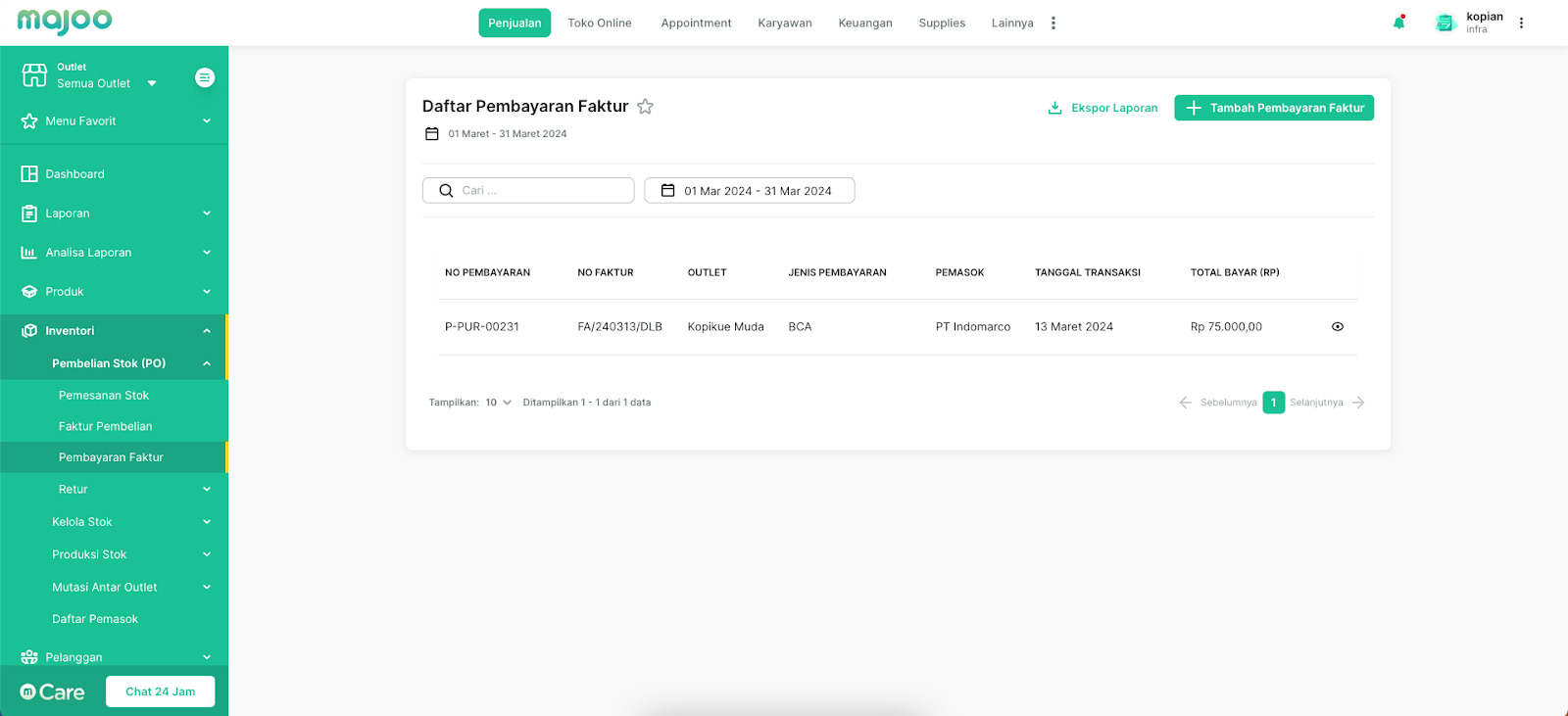Click the Menu Favorit star icon
Screen dimensions: 1568x716
[x=29, y=121]
